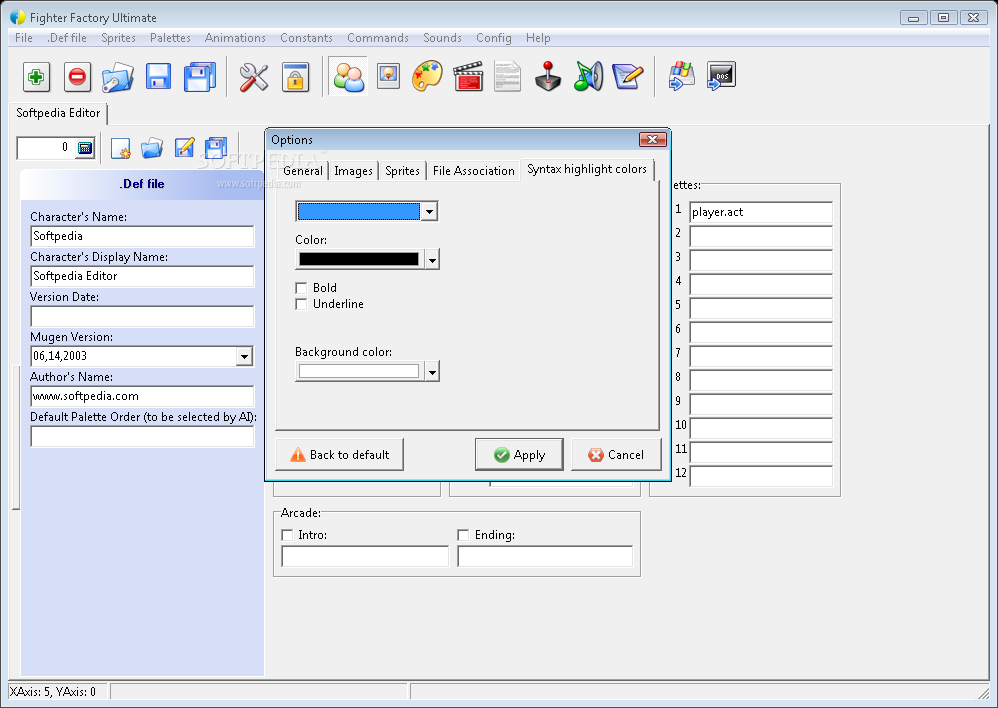Expand the syntax element dropdown with blue selection
Viewport: 998px width, 708px height.
[x=430, y=211]
